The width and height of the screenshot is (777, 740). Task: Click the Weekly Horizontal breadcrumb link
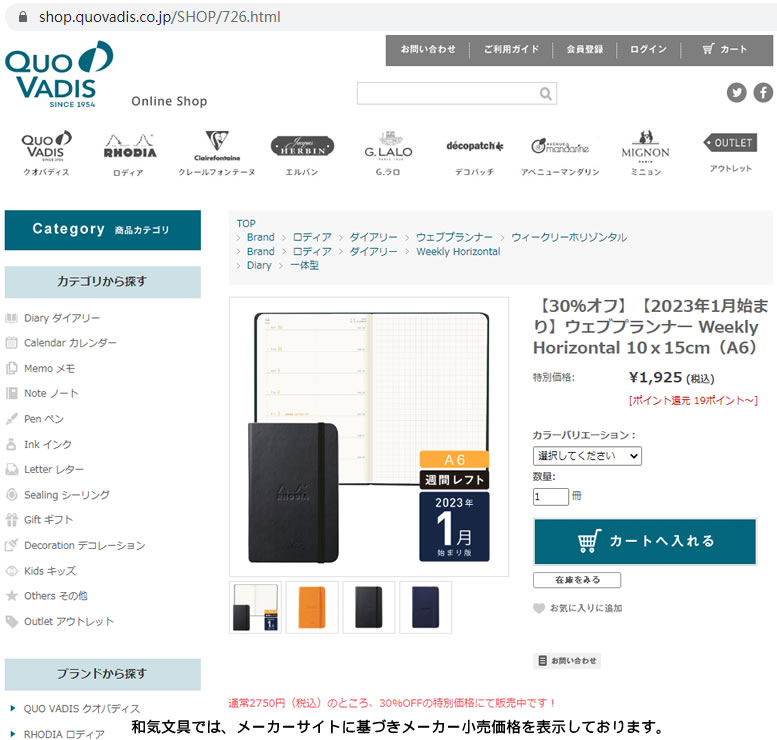pyautogui.click(x=458, y=252)
